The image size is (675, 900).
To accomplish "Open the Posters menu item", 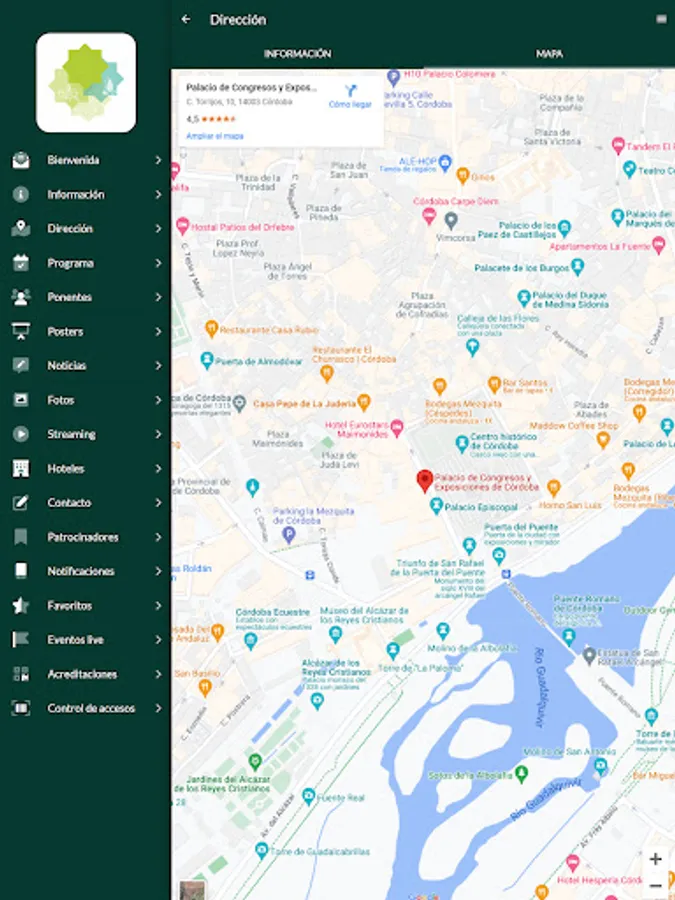I will tap(86, 331).
